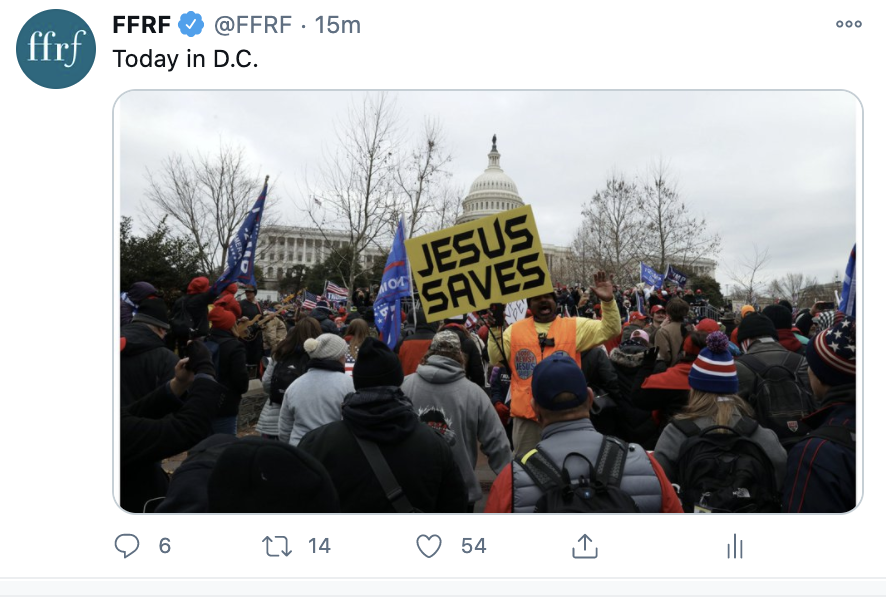Click the Jesus Saves sign in photo
This screenshot has width=886, height=602.
tap(477, 264)
